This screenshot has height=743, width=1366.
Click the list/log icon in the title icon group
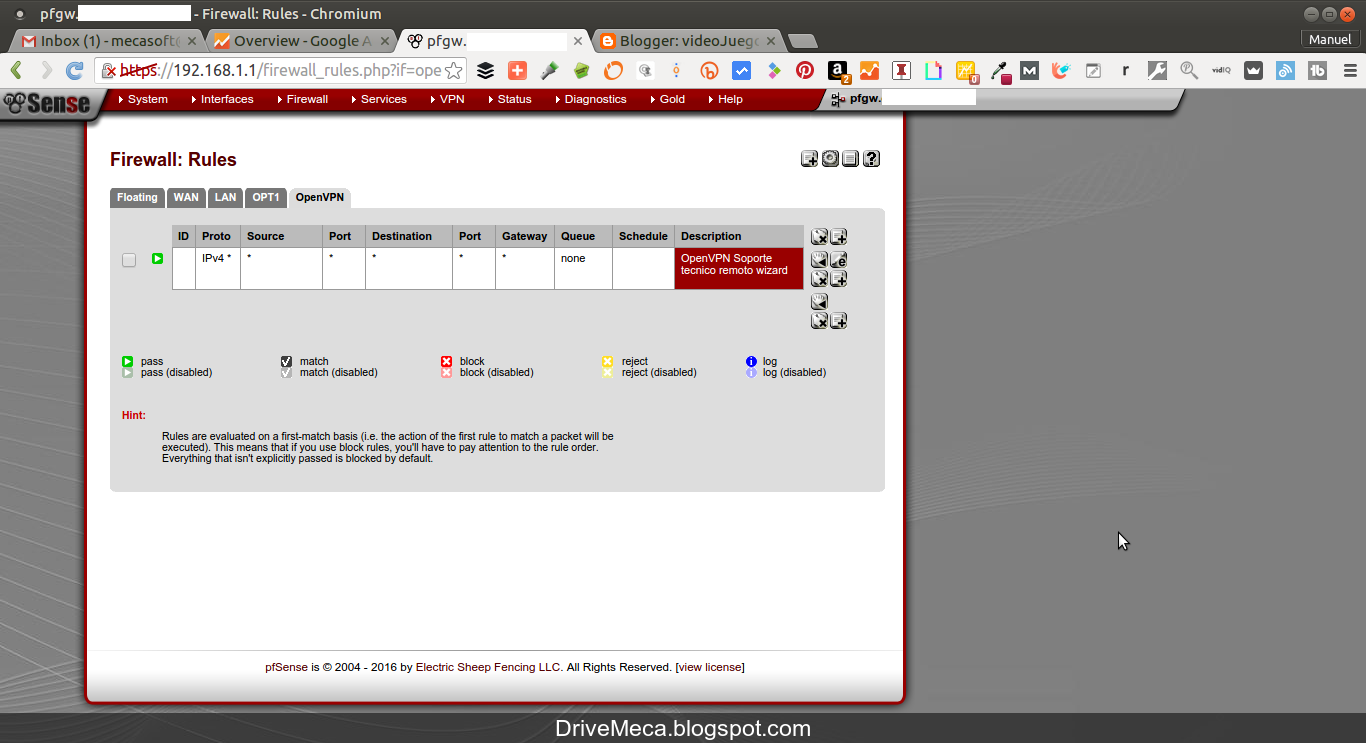850,159
